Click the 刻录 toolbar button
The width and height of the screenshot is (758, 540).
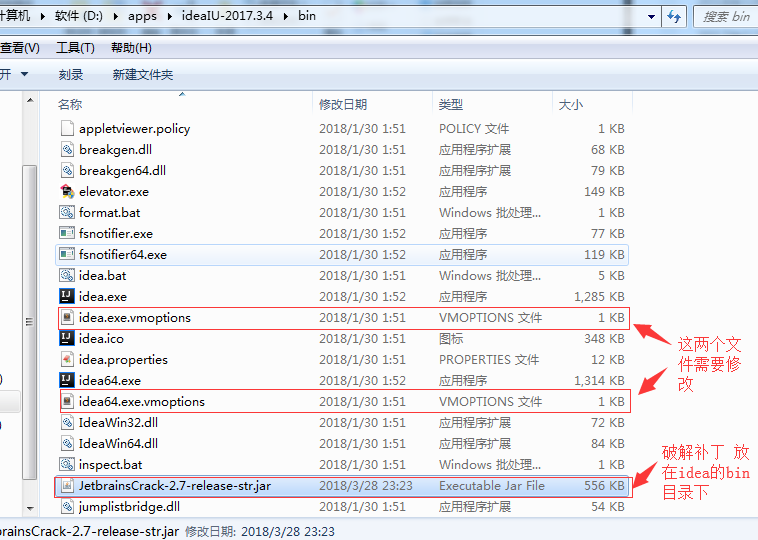tap(71, 74)
